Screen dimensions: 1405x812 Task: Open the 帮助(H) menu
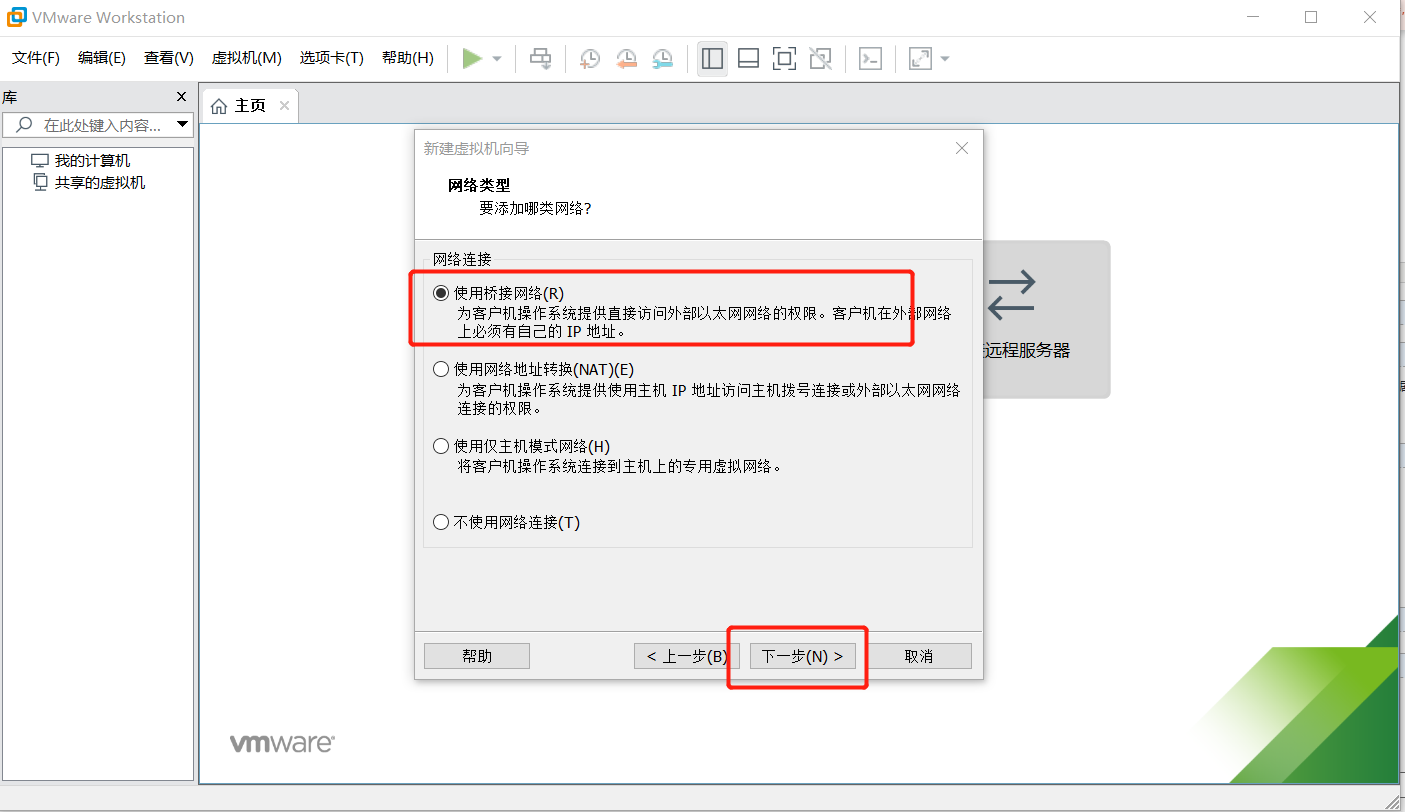pos(408,58)
